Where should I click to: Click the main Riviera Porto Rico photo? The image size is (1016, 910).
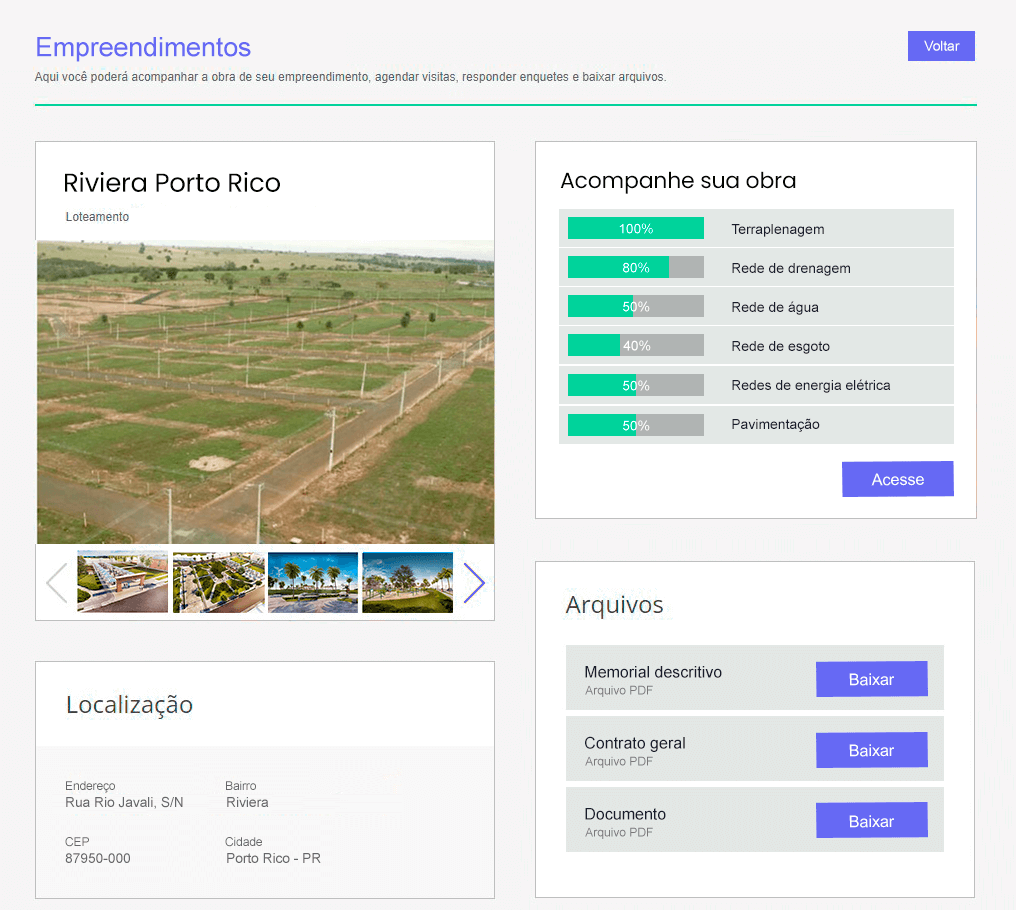(x=265, y=390)
